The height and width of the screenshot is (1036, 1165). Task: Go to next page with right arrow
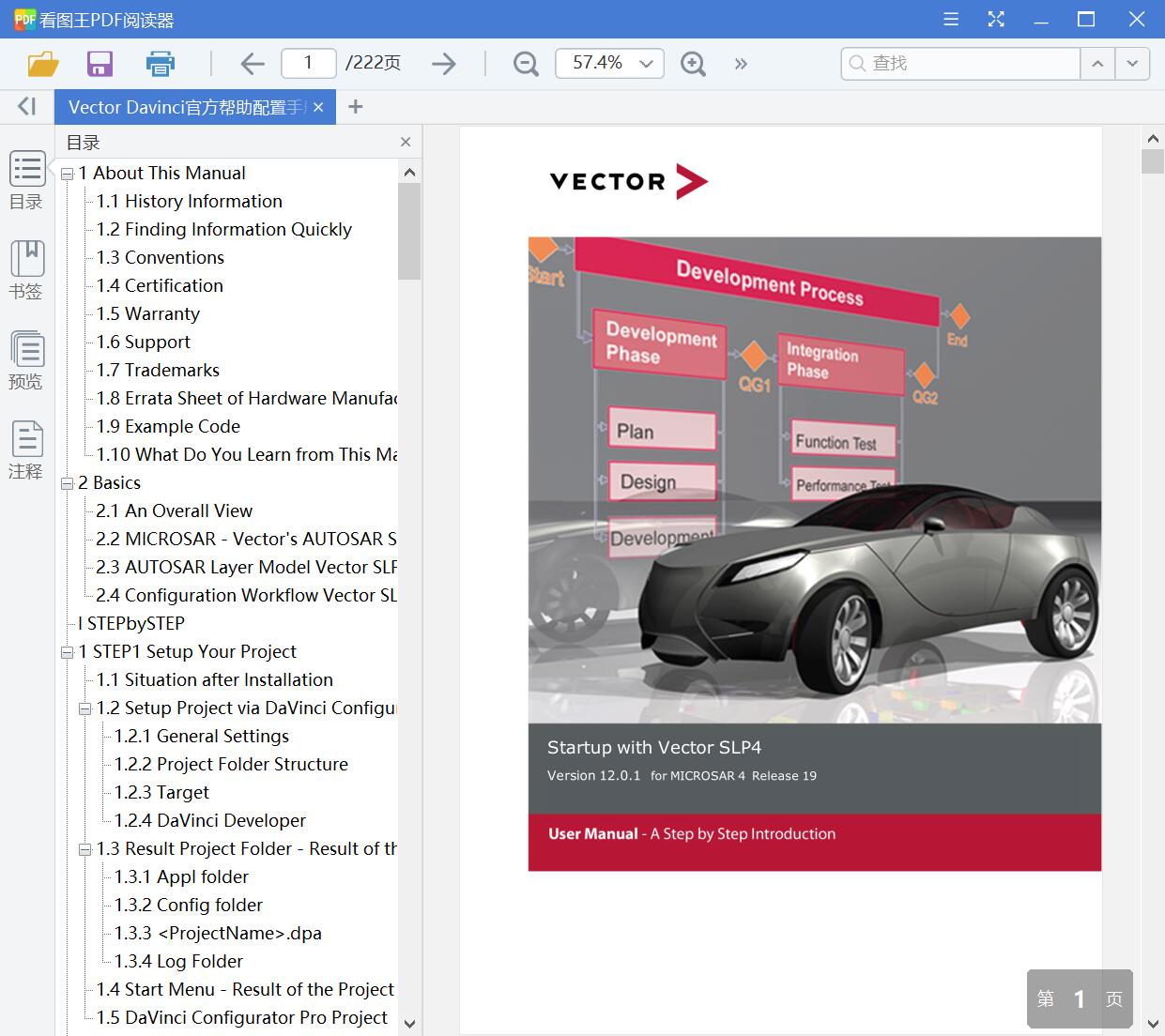(444, 64)
